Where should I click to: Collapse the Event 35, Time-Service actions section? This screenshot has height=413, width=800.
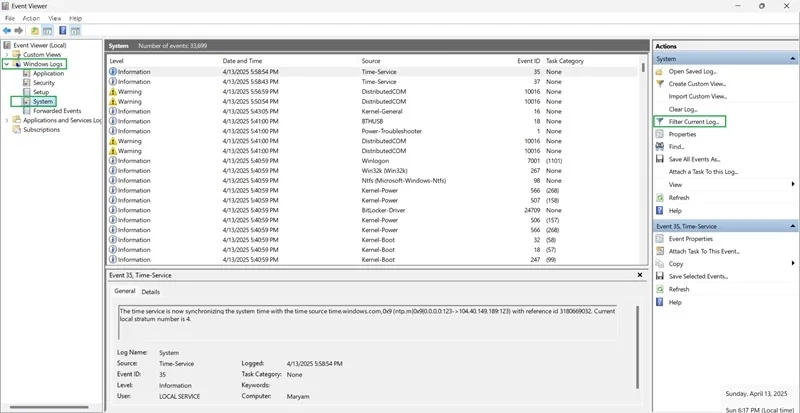793,226
